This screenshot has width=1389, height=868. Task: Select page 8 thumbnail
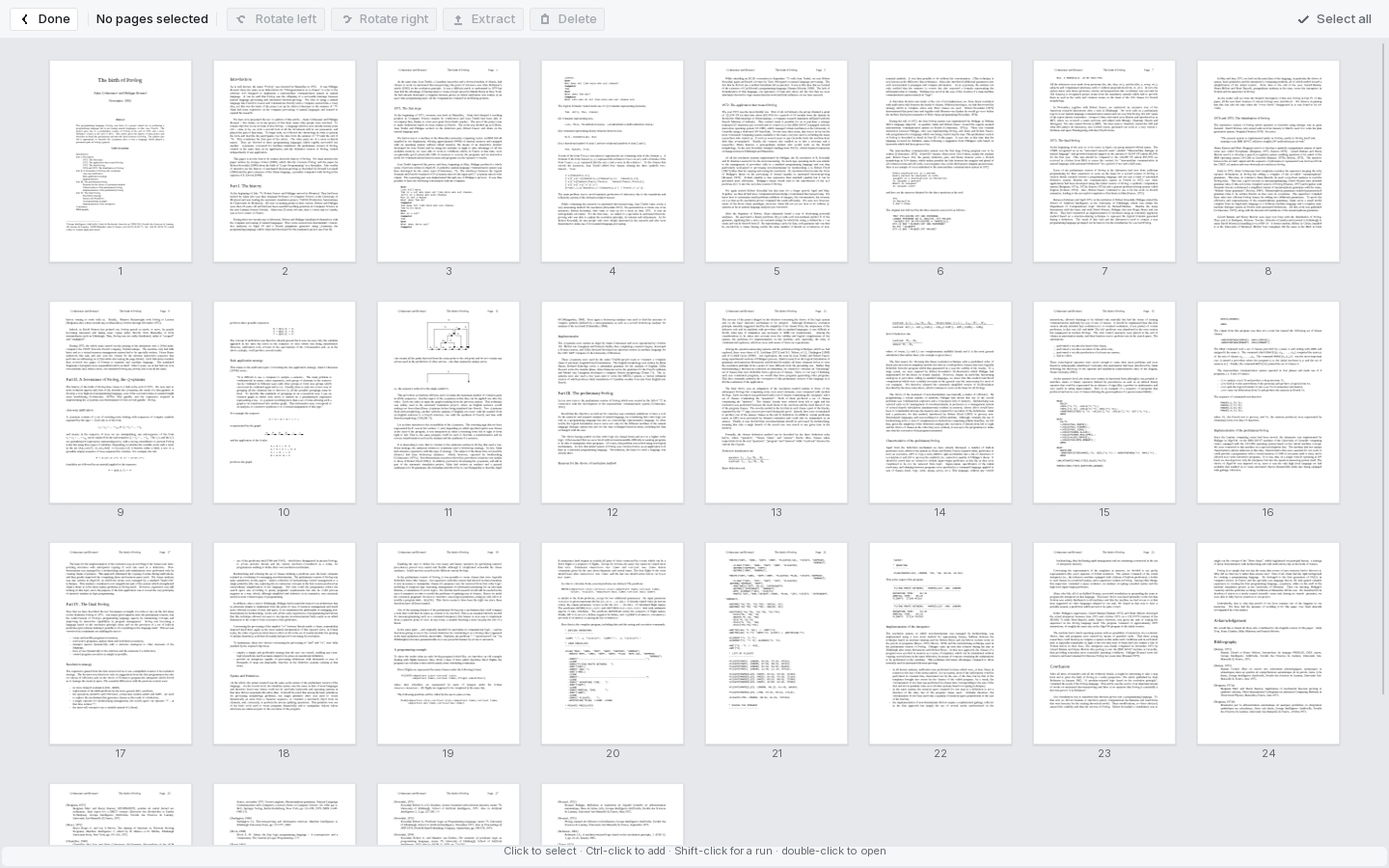tap(1268, 161)
